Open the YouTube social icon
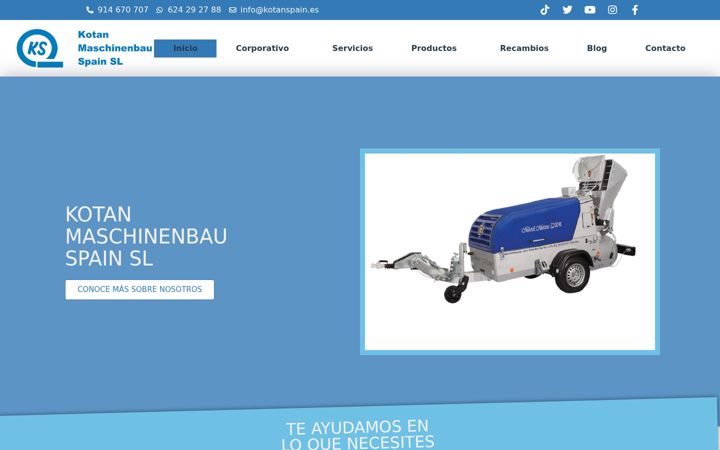 click(x=590, y=10)
